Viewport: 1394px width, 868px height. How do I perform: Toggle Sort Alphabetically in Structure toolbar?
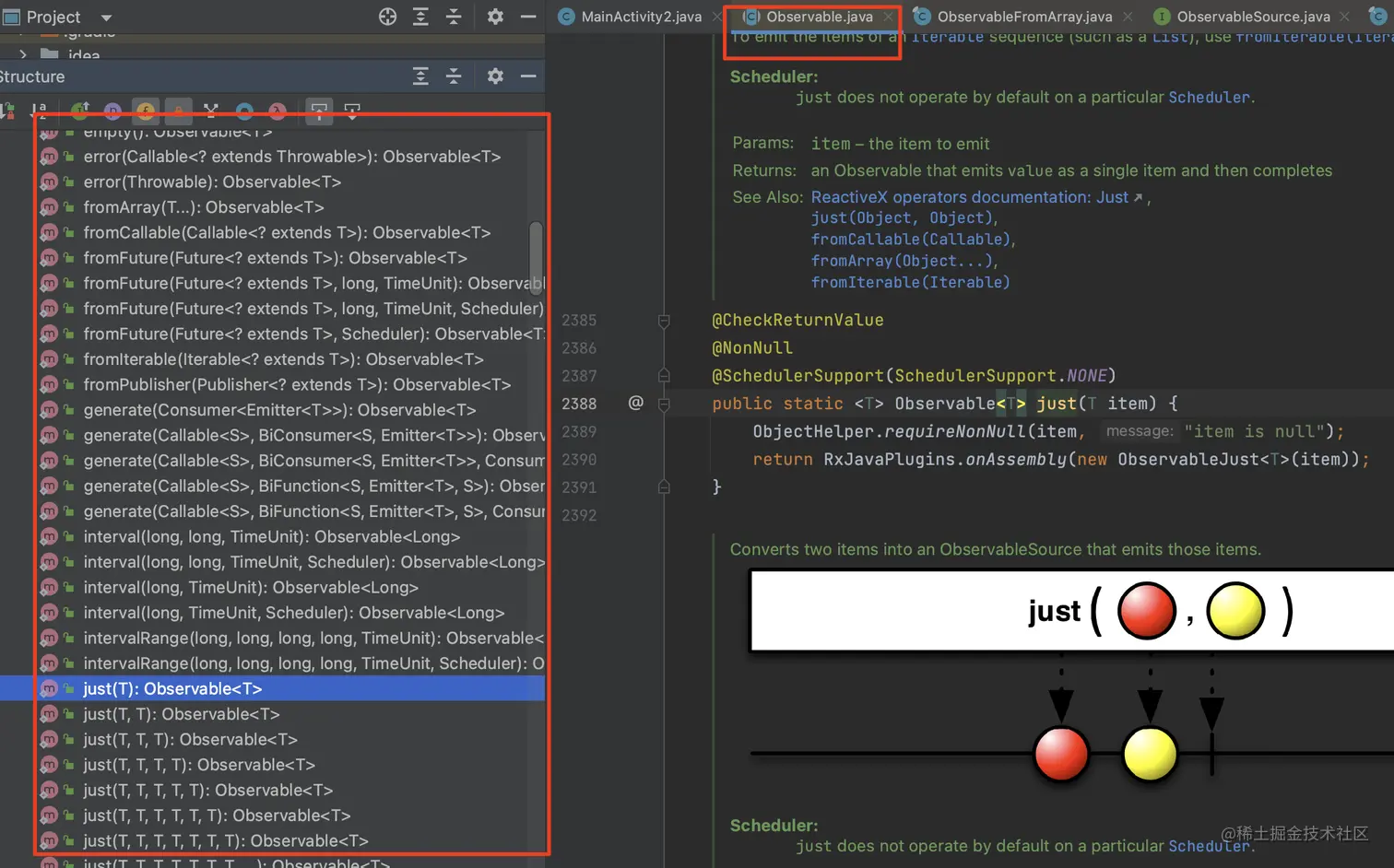click(39, 111)
